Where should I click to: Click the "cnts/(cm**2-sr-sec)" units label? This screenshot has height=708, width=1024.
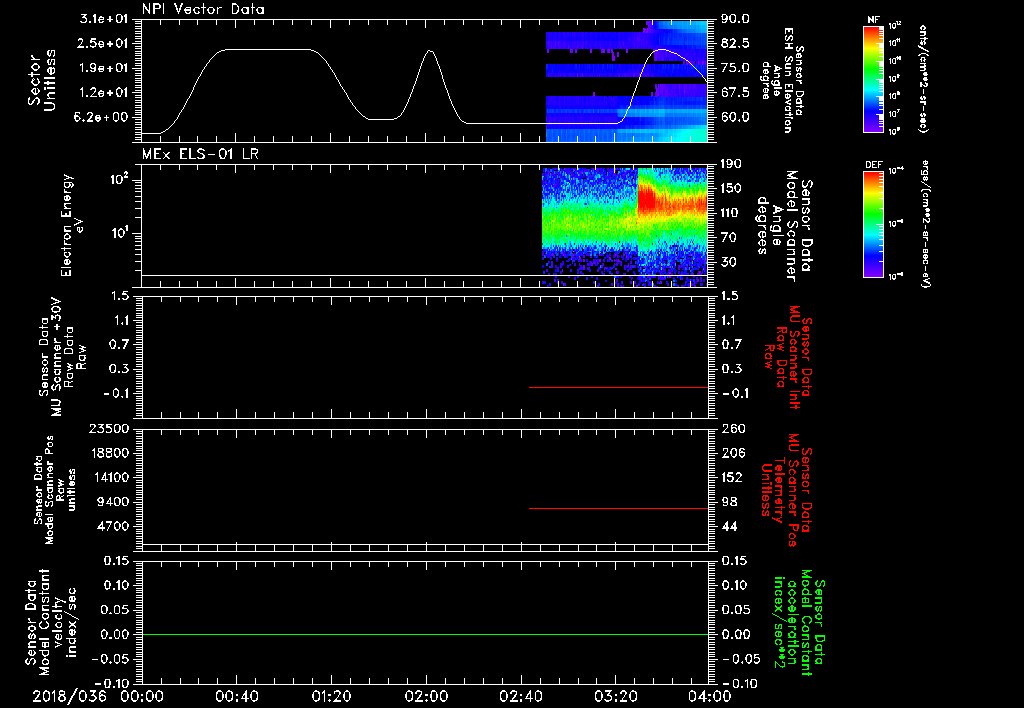pos(923,78)
